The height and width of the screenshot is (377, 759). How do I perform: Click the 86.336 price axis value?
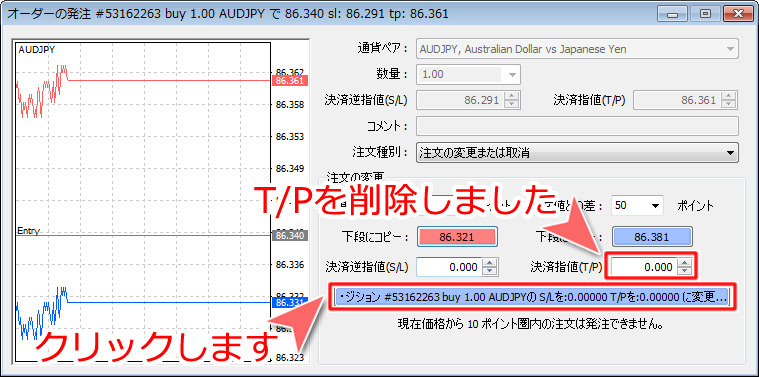290,265
